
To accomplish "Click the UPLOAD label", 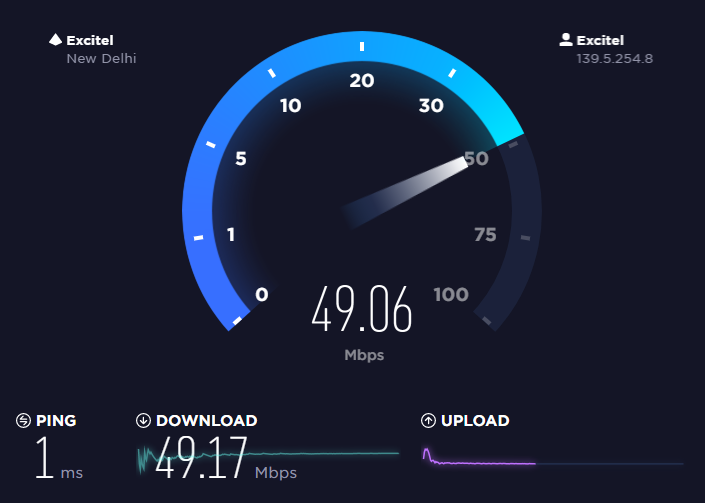I will click(x=475, y=421).
